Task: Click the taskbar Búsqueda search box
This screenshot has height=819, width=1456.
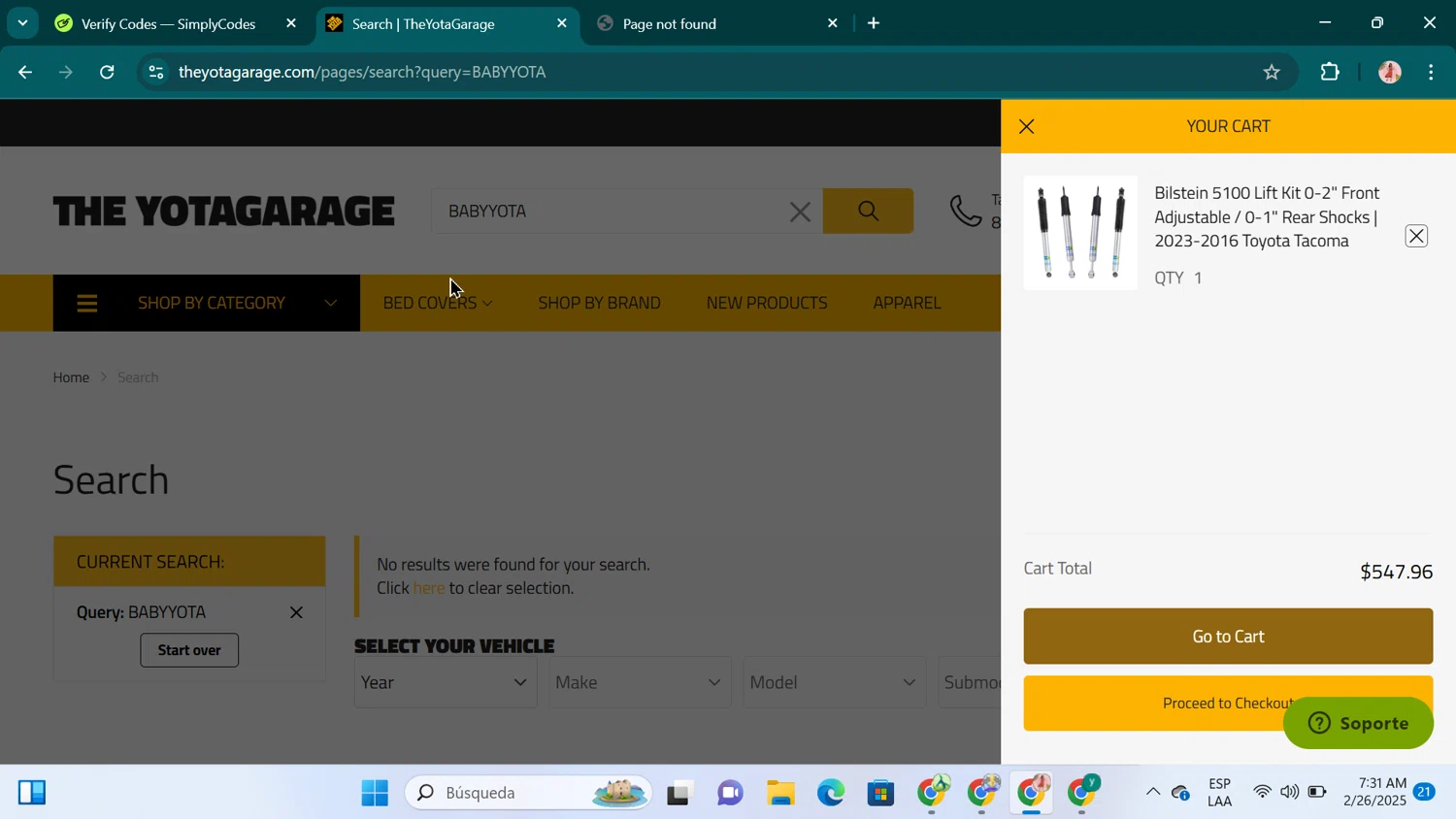Action: tap(529, 793)
